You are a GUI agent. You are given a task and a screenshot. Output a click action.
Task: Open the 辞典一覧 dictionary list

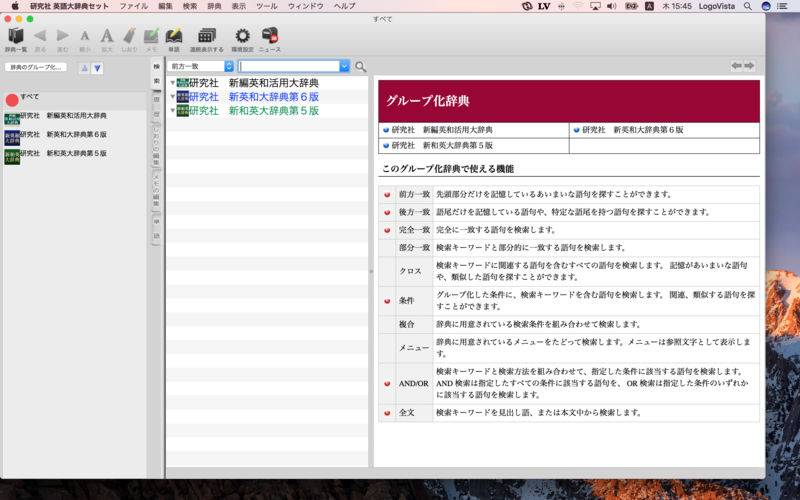coord(16,39)
